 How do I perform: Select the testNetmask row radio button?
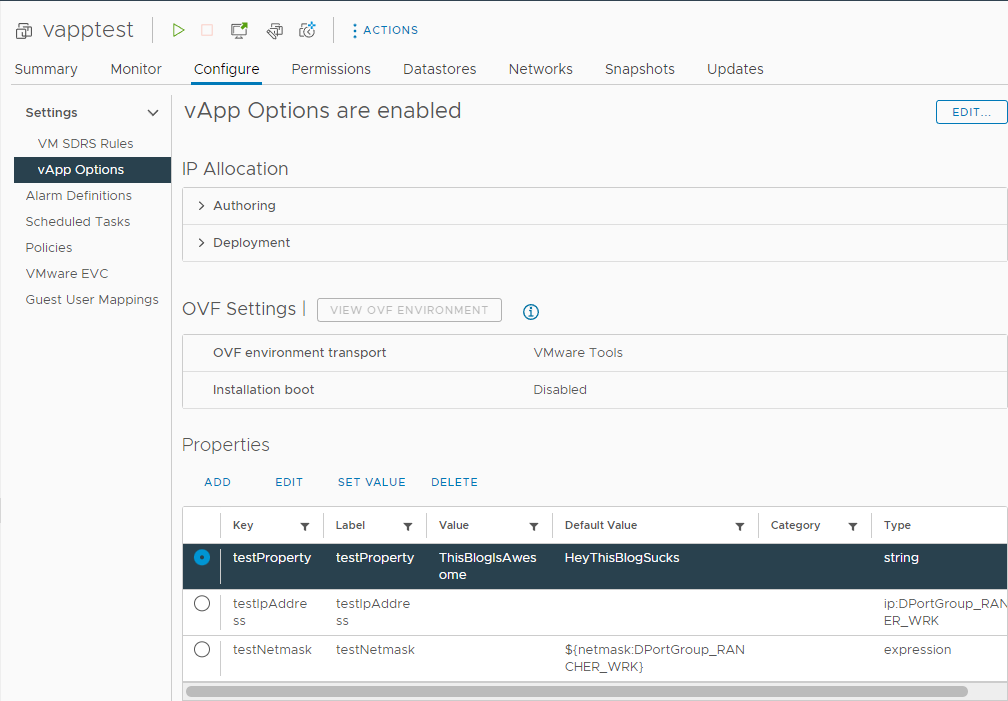click(x=202, y=650)
